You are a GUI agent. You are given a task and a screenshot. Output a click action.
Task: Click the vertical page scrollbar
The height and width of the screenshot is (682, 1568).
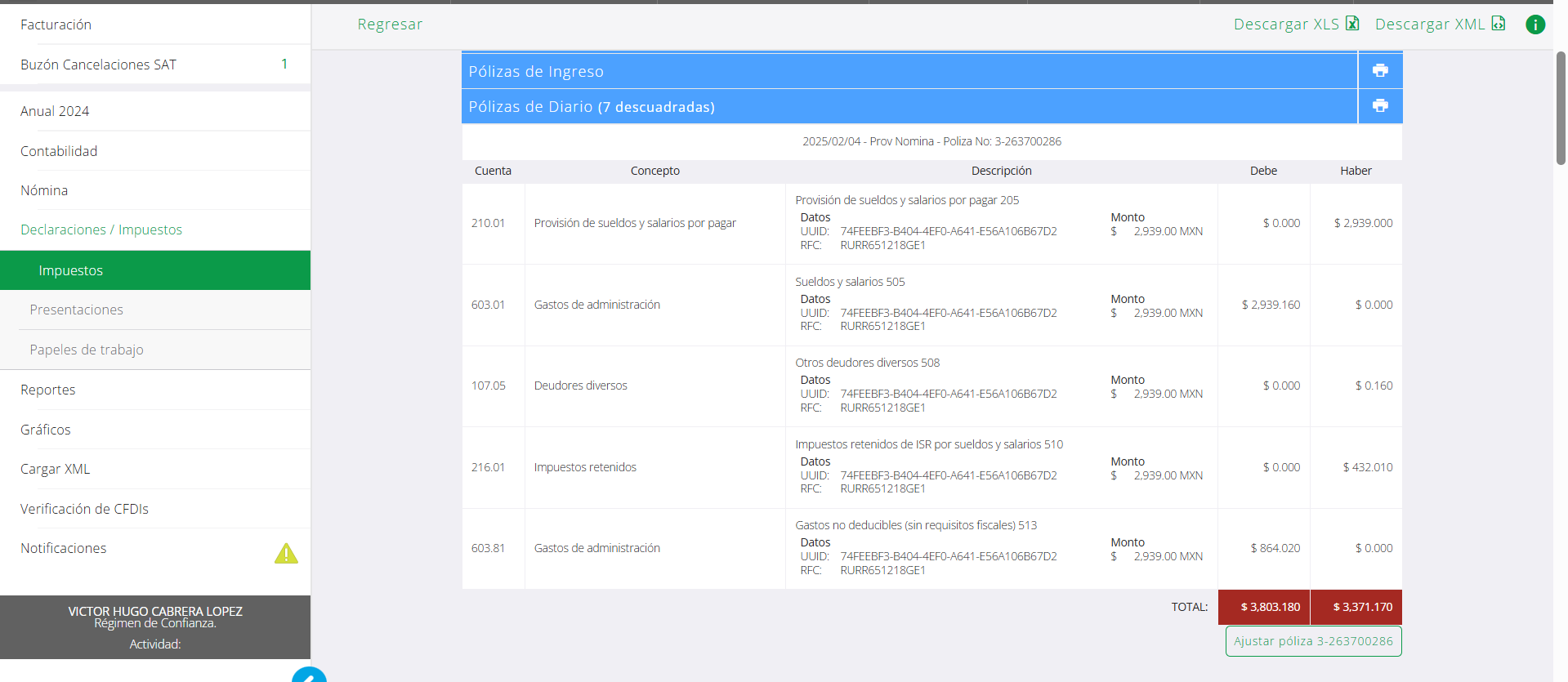[x=1560, y=108]
